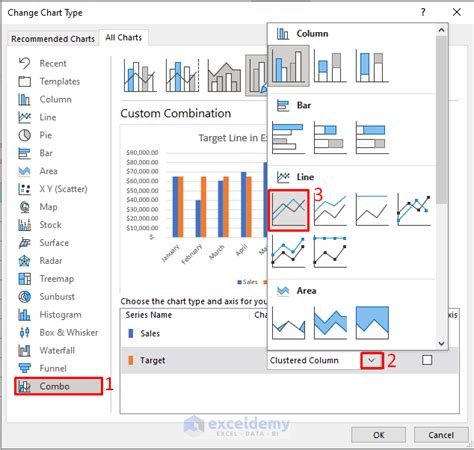Screen dimensions: 474x450
Task: Select the Combo chart category
Action: tap(58, 386)
